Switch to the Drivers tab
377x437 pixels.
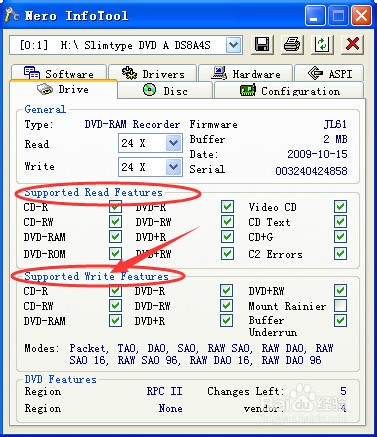coord(153,73)
